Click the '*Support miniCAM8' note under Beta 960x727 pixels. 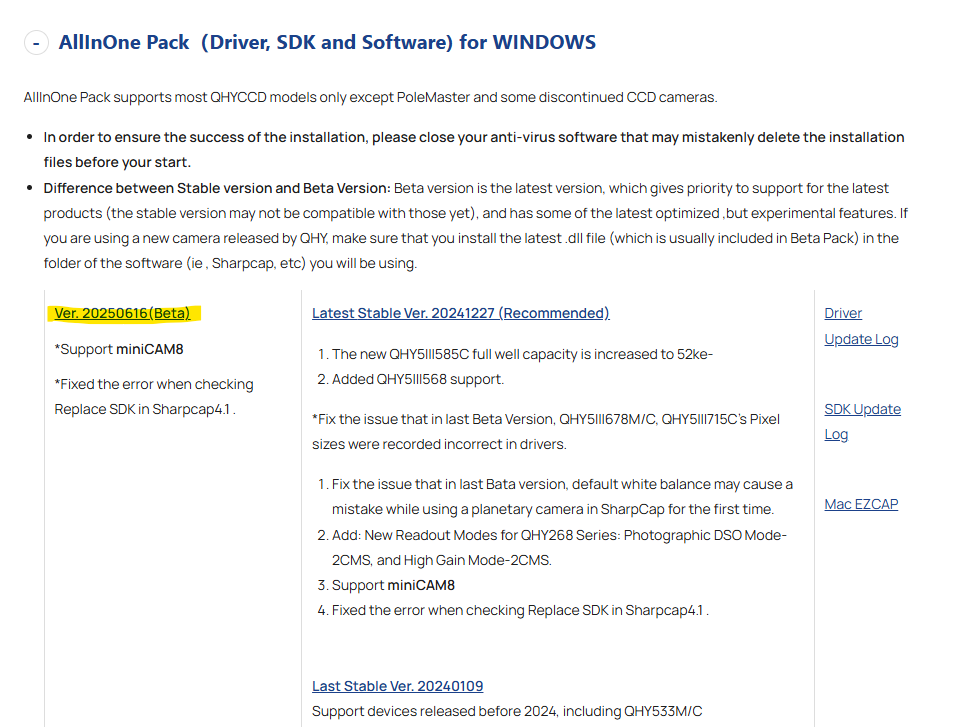coord(119,349)
